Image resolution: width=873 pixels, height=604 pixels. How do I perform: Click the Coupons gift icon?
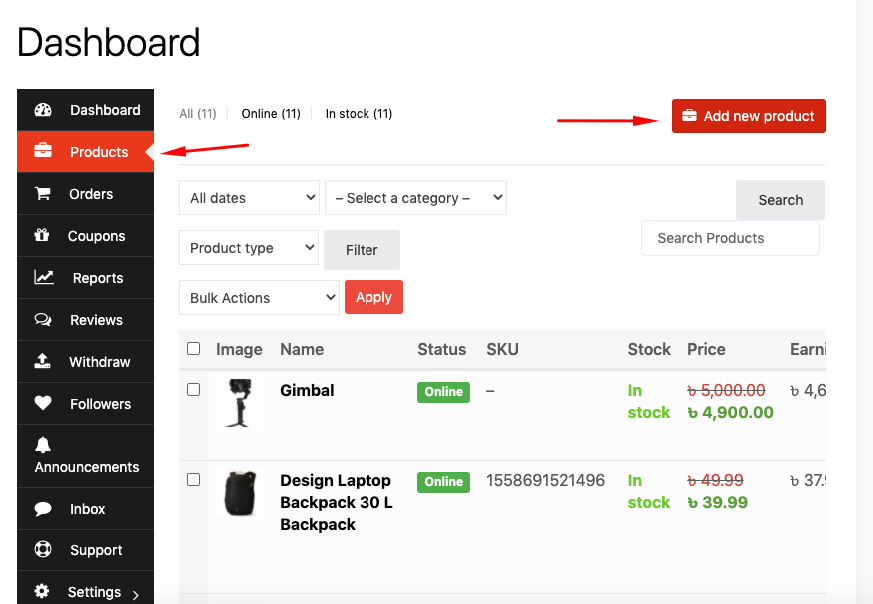point(42,235)
